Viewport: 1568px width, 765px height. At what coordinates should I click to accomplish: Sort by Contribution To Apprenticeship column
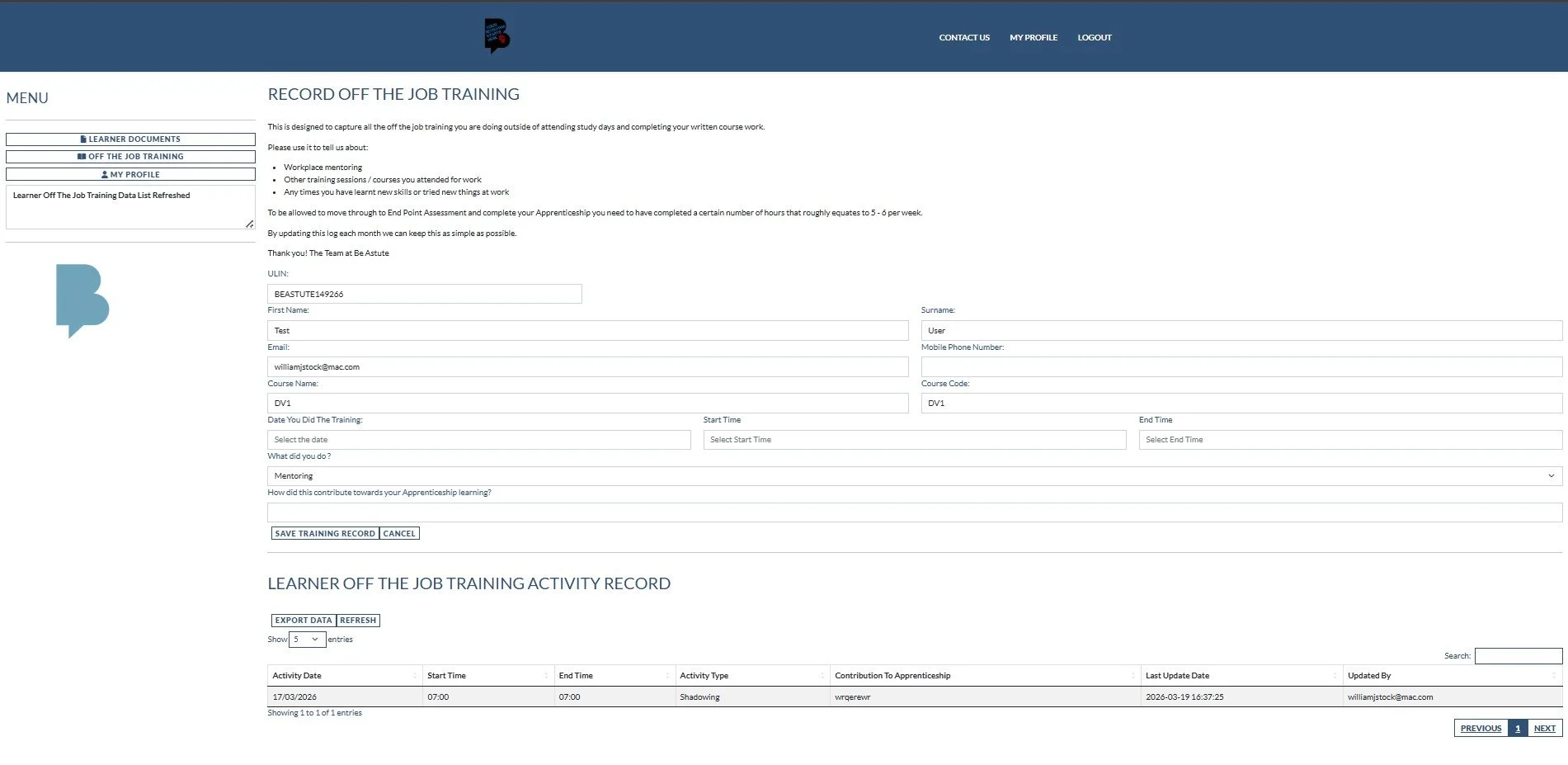(x=985, y=676)
